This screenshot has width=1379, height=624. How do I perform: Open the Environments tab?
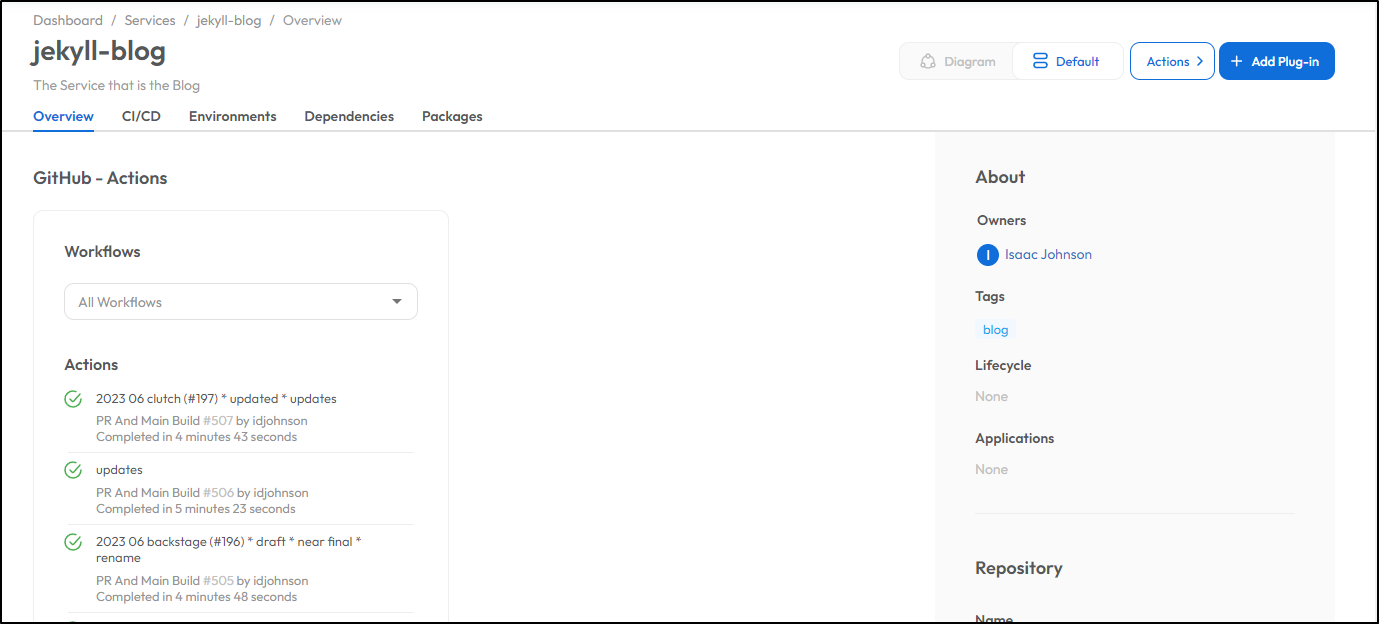click(233, 116)
